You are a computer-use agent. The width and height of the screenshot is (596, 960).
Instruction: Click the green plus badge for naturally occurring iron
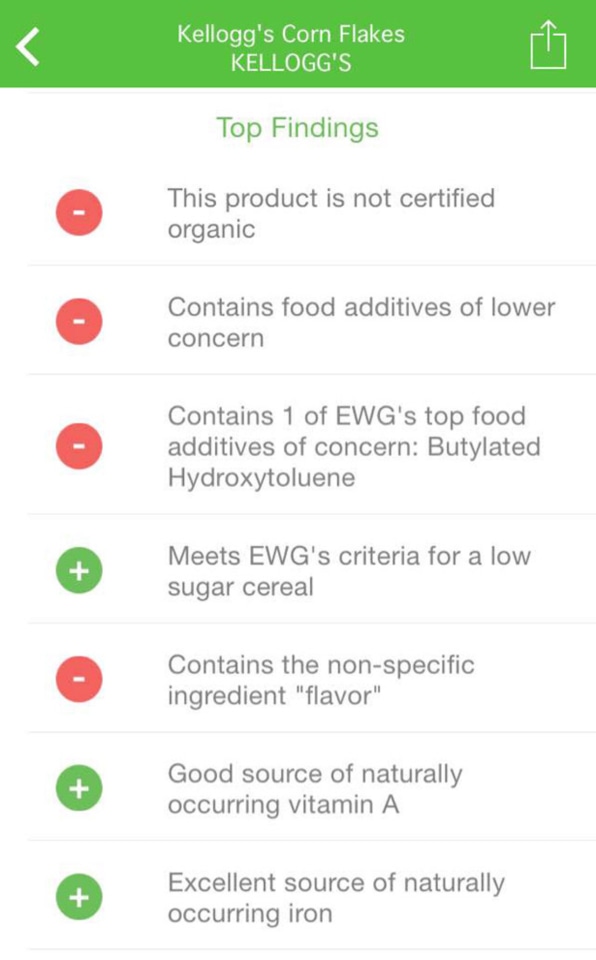point(79,898)
